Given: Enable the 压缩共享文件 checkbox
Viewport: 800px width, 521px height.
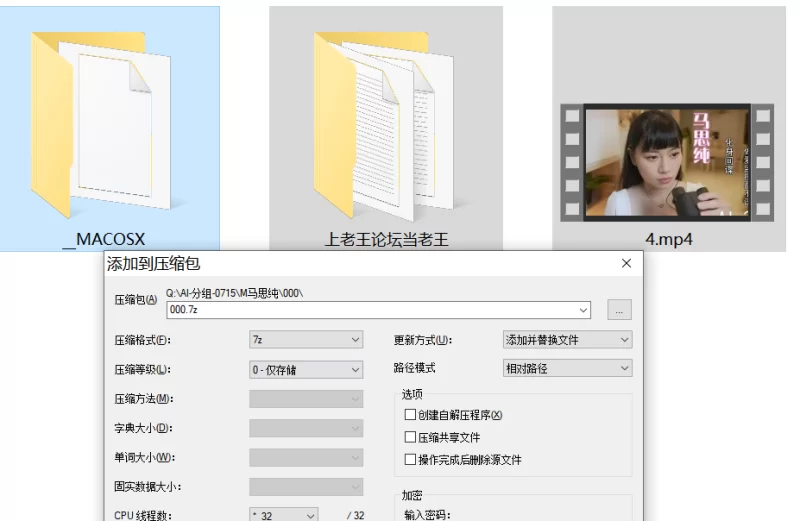Looking at the screenshot, I should coord(410,437).
